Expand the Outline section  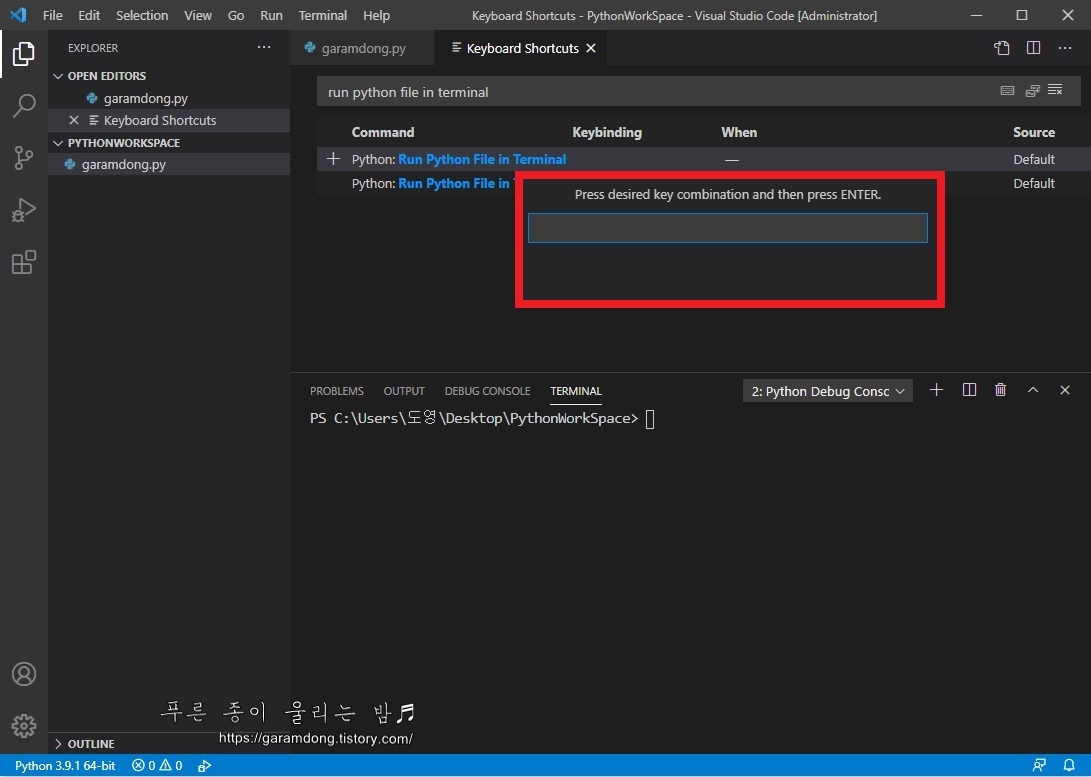coord(84,744)
